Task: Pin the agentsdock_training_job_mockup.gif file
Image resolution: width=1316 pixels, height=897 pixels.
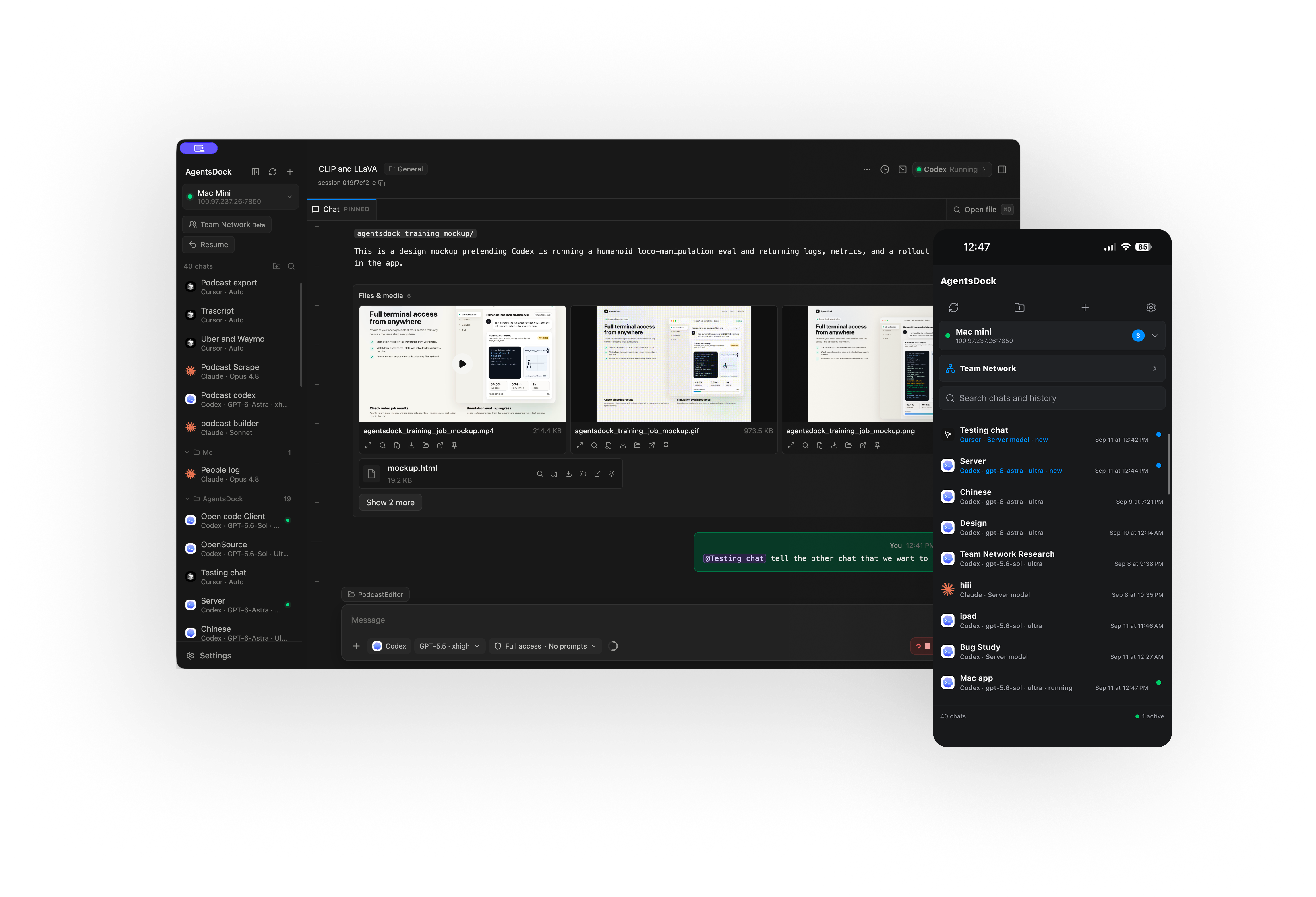Action: (666, 446)
